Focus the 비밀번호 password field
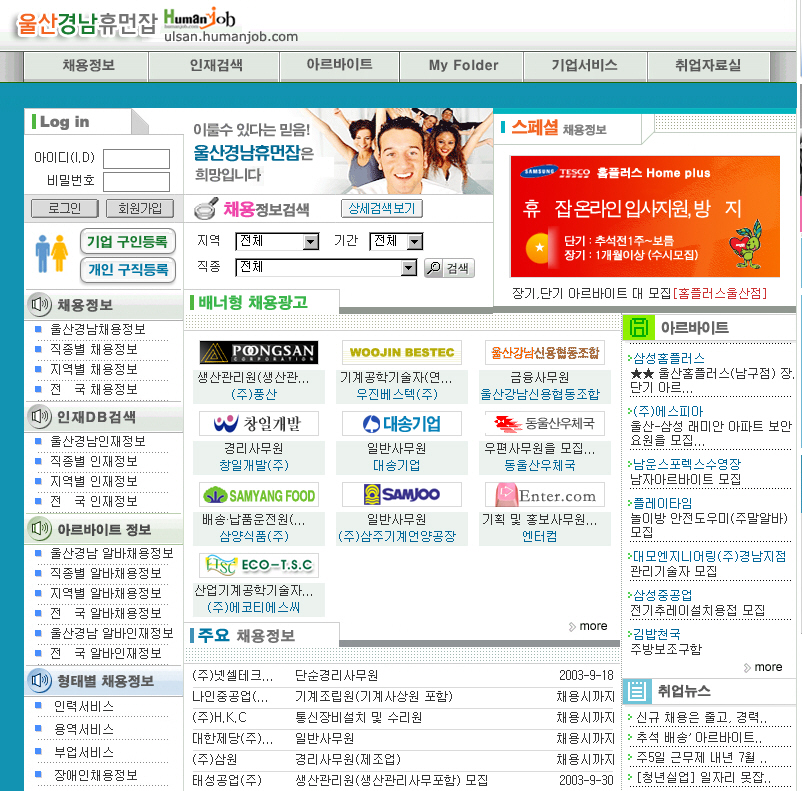Image resolution: width=802 pixels, height=791 pixels. [x=136, y=182]
